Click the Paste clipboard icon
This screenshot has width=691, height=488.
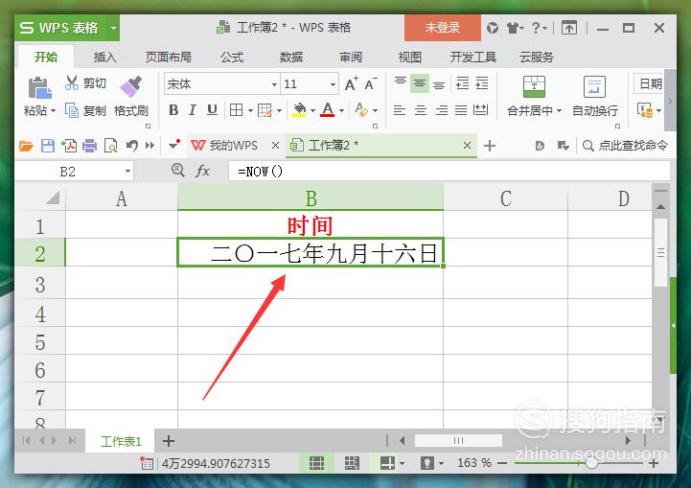click(x=40, y=87)
